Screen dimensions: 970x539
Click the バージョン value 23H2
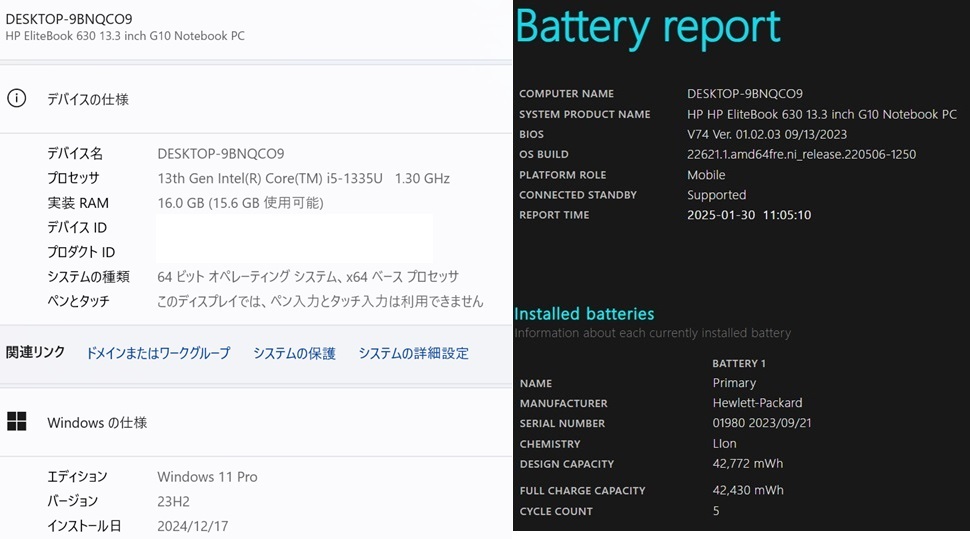(x=173, y=501)
